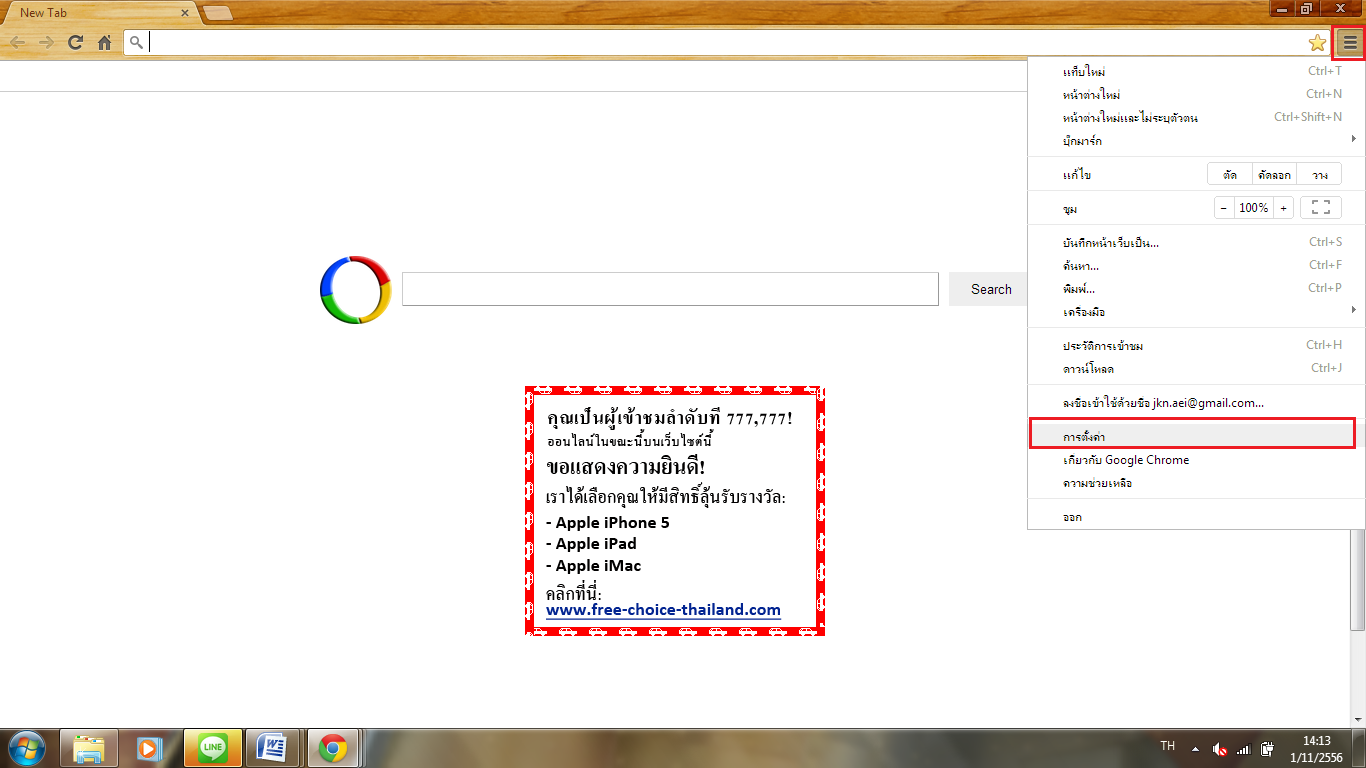Select the New Tab tab

(x=100, y=13)
